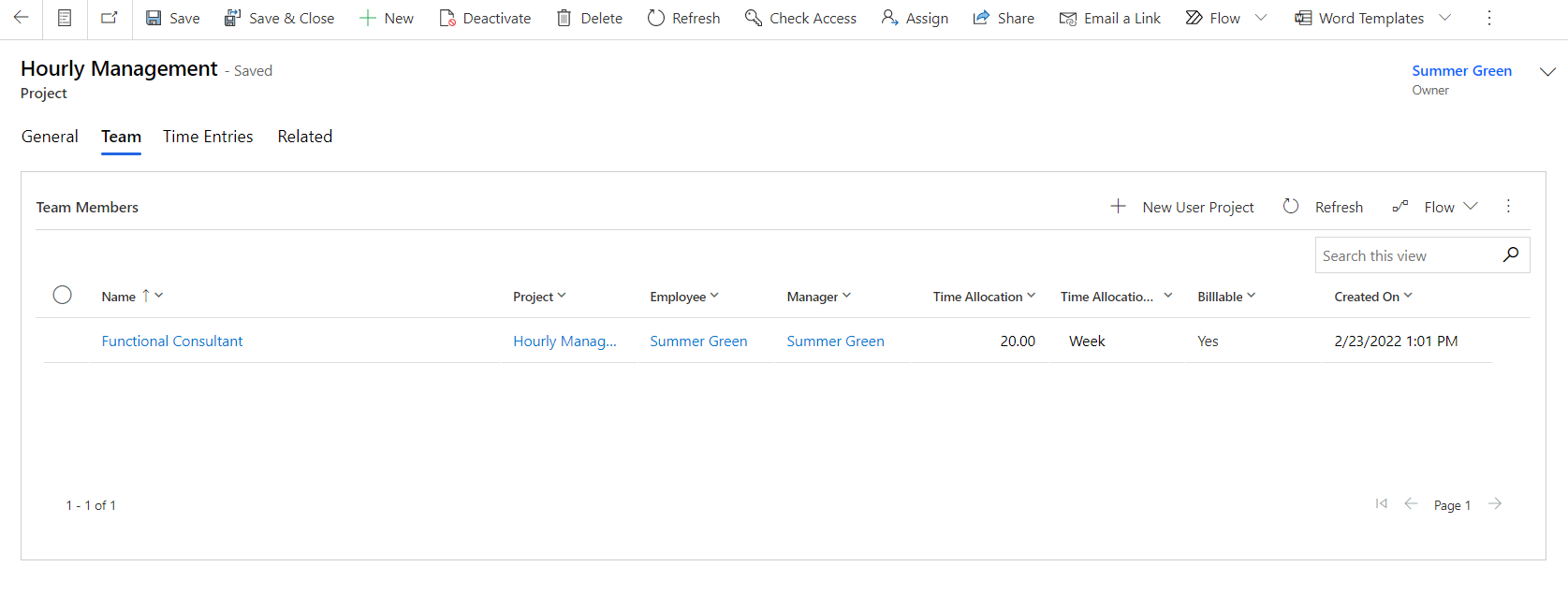
Task: Click the search magnifier icon
Action: click(1510, 254)
